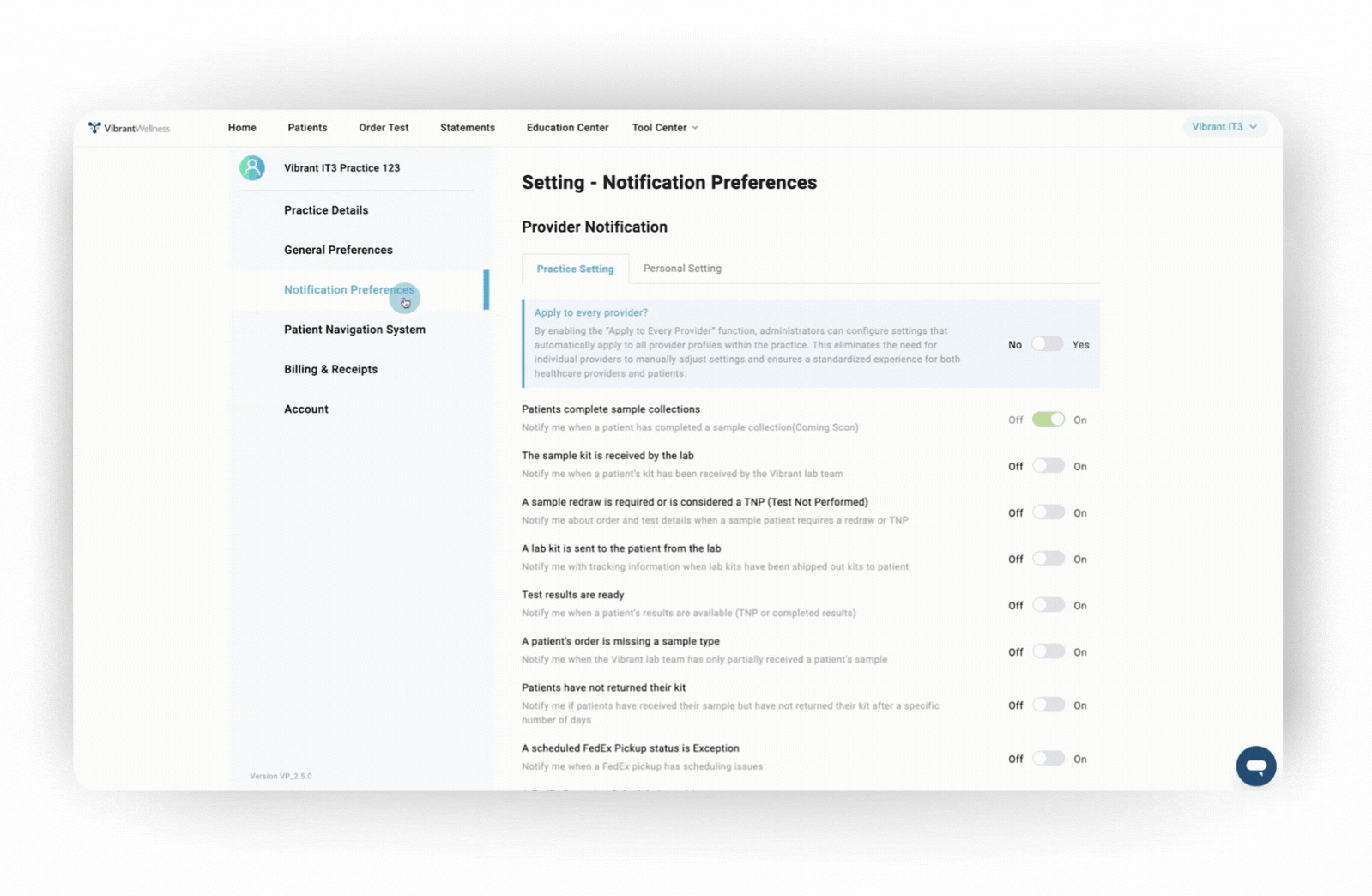
Task: Select the Practice Setting tab
Action: [575, 269]
